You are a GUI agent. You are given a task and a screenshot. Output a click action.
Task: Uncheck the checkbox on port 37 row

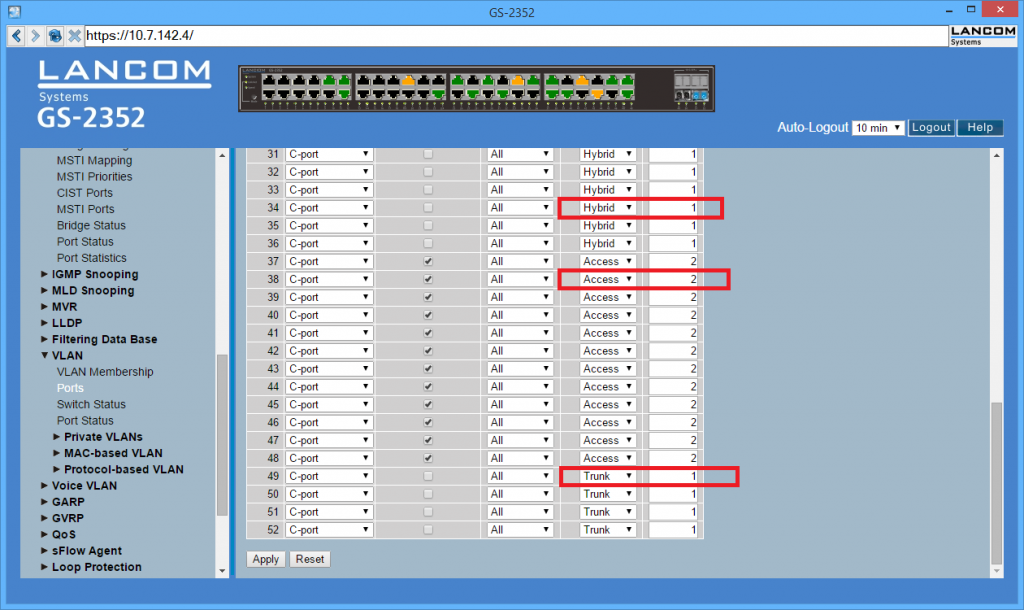point(428,261)
